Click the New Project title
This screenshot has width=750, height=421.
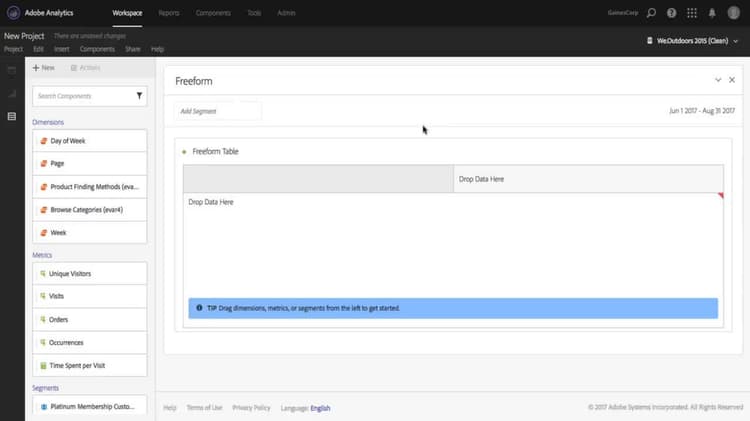(x=24, y=36)
